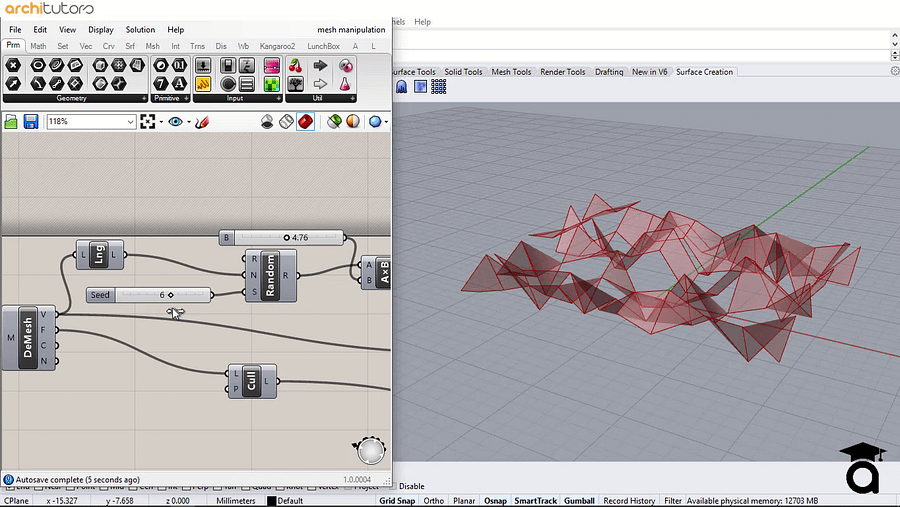
Task: Select the Boolean Toggle input icon
Action: 228,65
